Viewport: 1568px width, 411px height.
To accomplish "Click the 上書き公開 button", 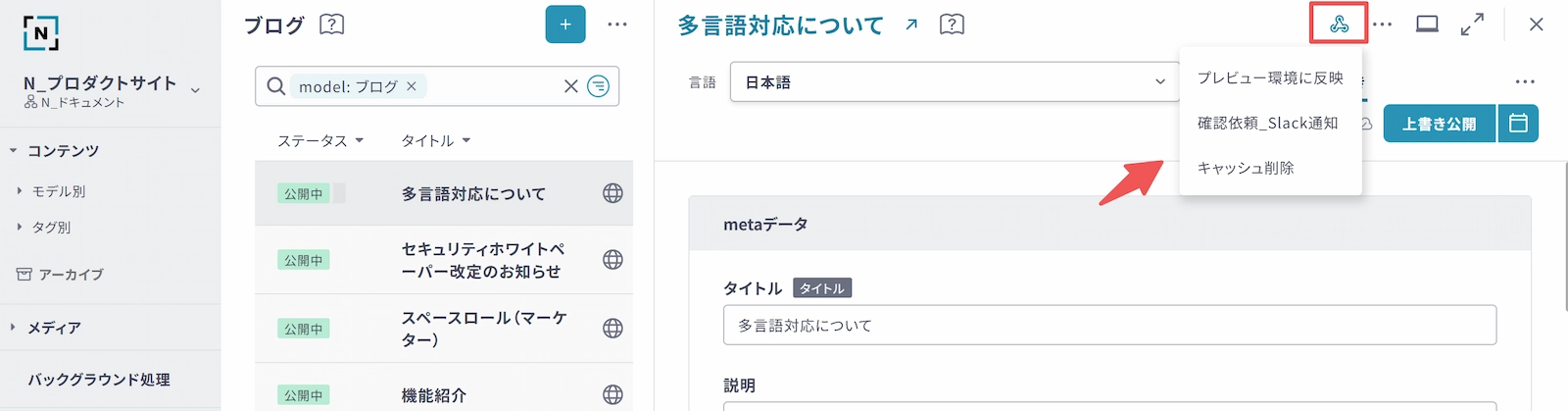I will pyautogui.click(x=1439, y=124).
